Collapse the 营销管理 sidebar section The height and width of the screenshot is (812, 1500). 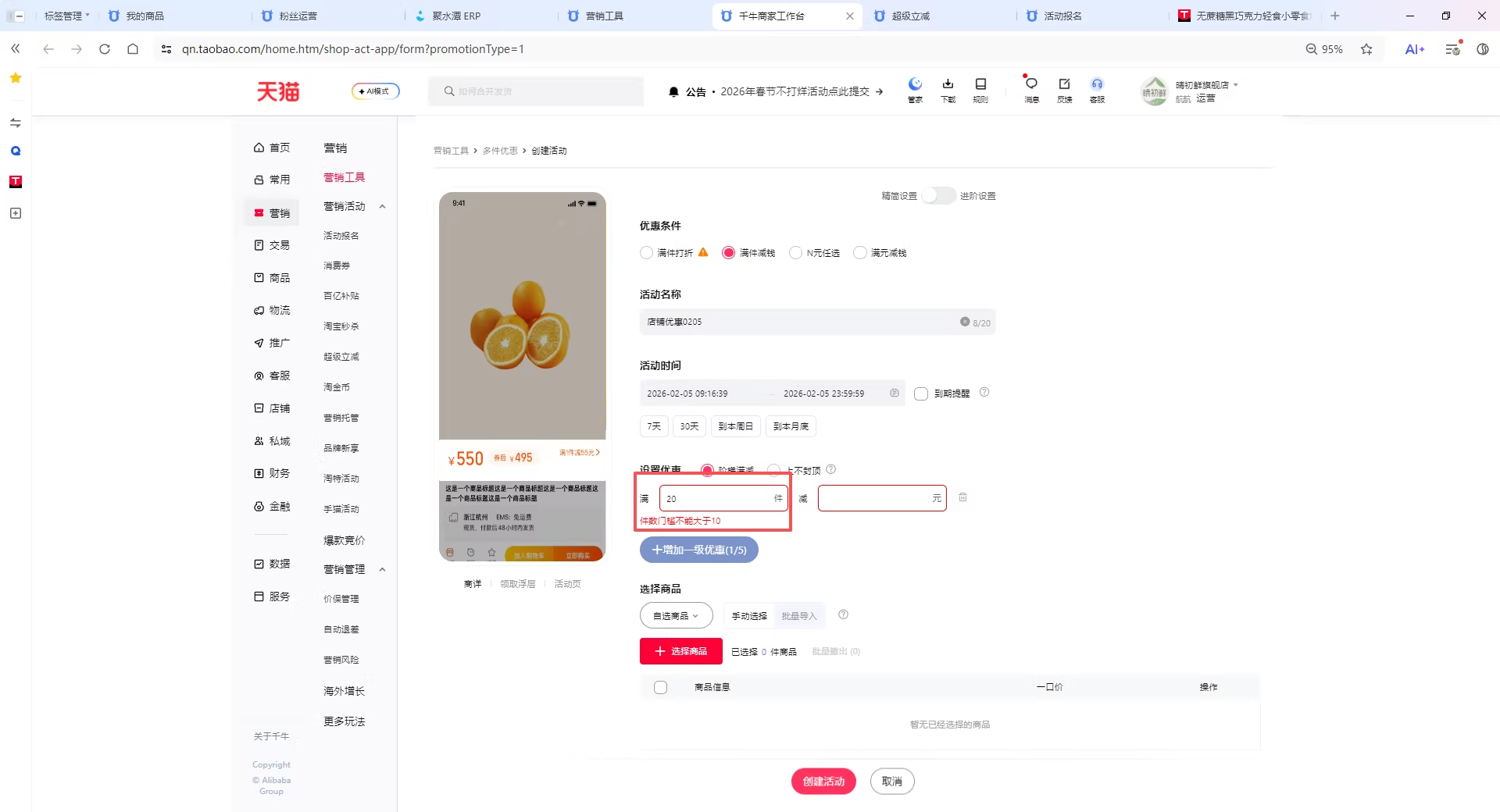tap(382, 569)
